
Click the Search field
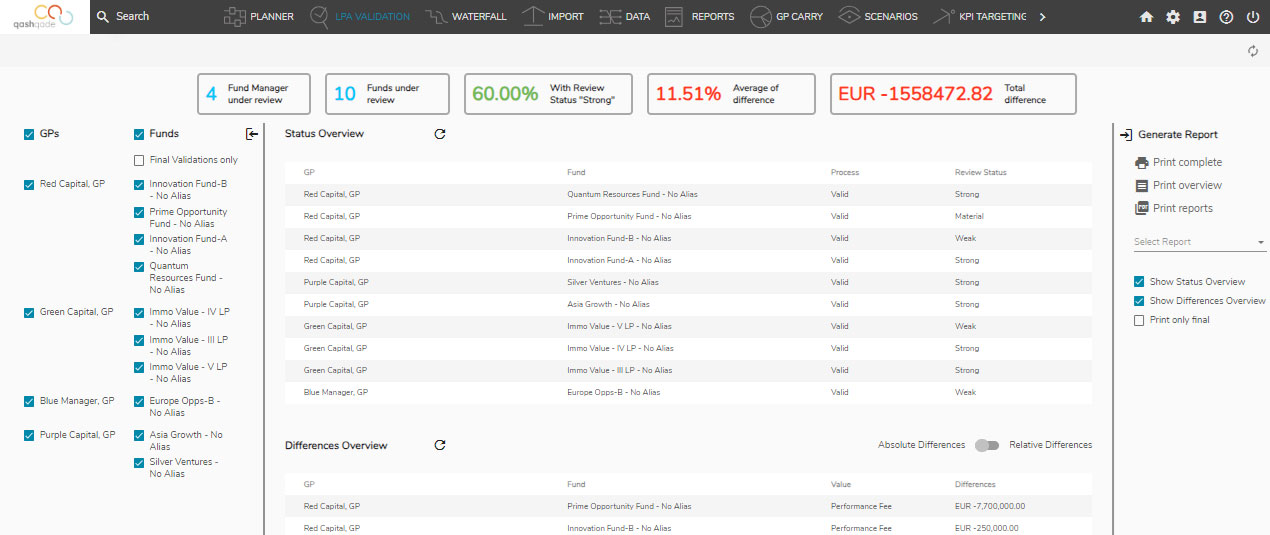pos(132,17)
